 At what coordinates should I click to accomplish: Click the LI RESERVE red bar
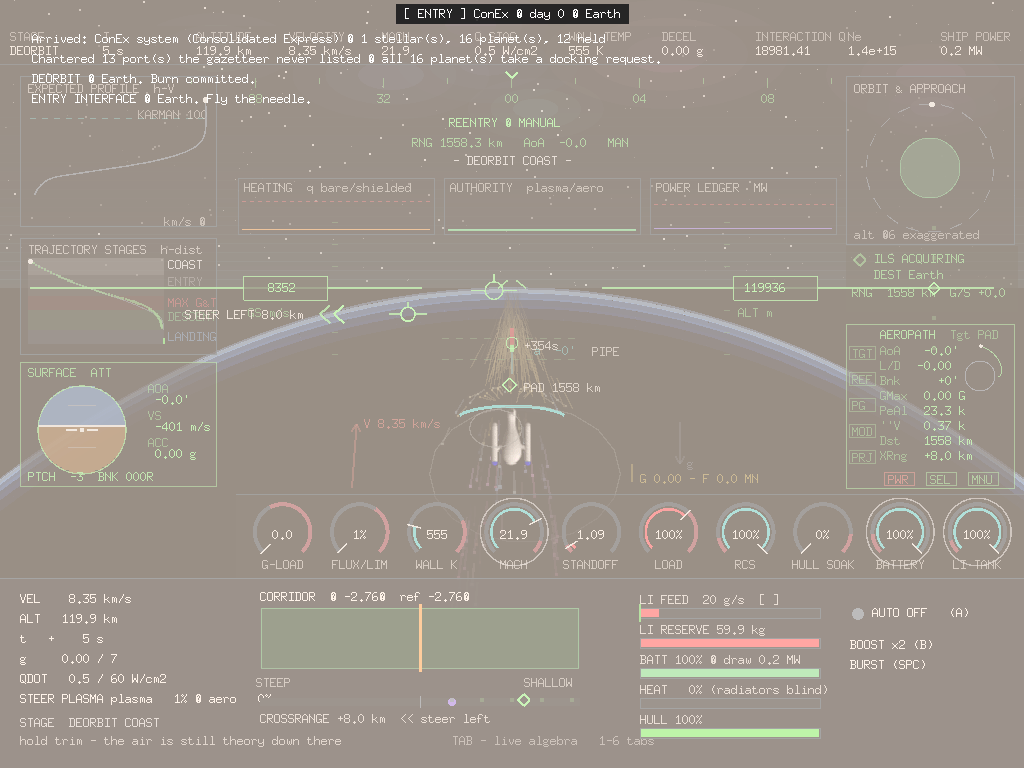(729, 643)
